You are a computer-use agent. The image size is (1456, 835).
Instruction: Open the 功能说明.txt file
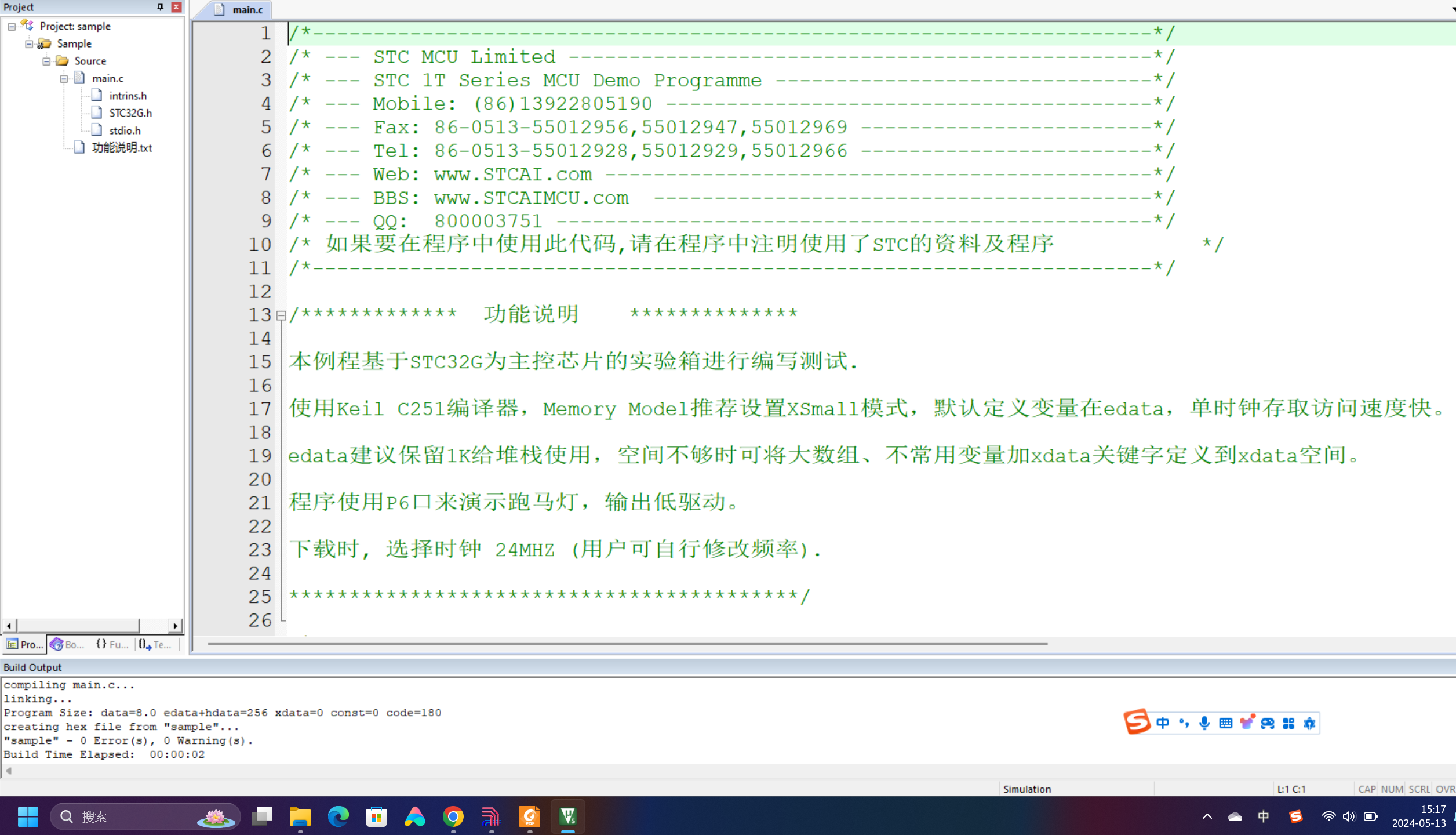pyautogui.click(x=122, y=148)
